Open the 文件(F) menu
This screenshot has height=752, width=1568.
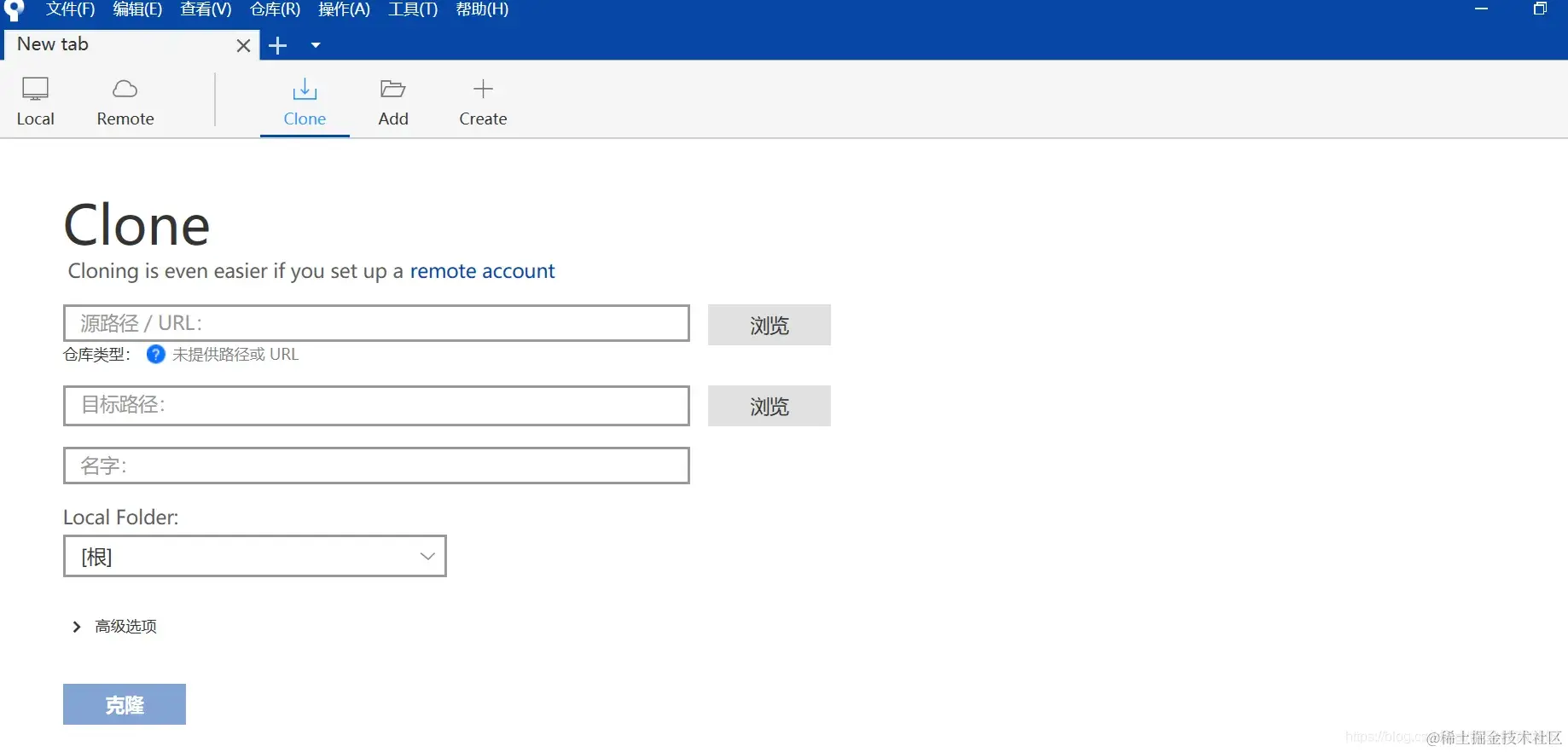coord(70,9)
